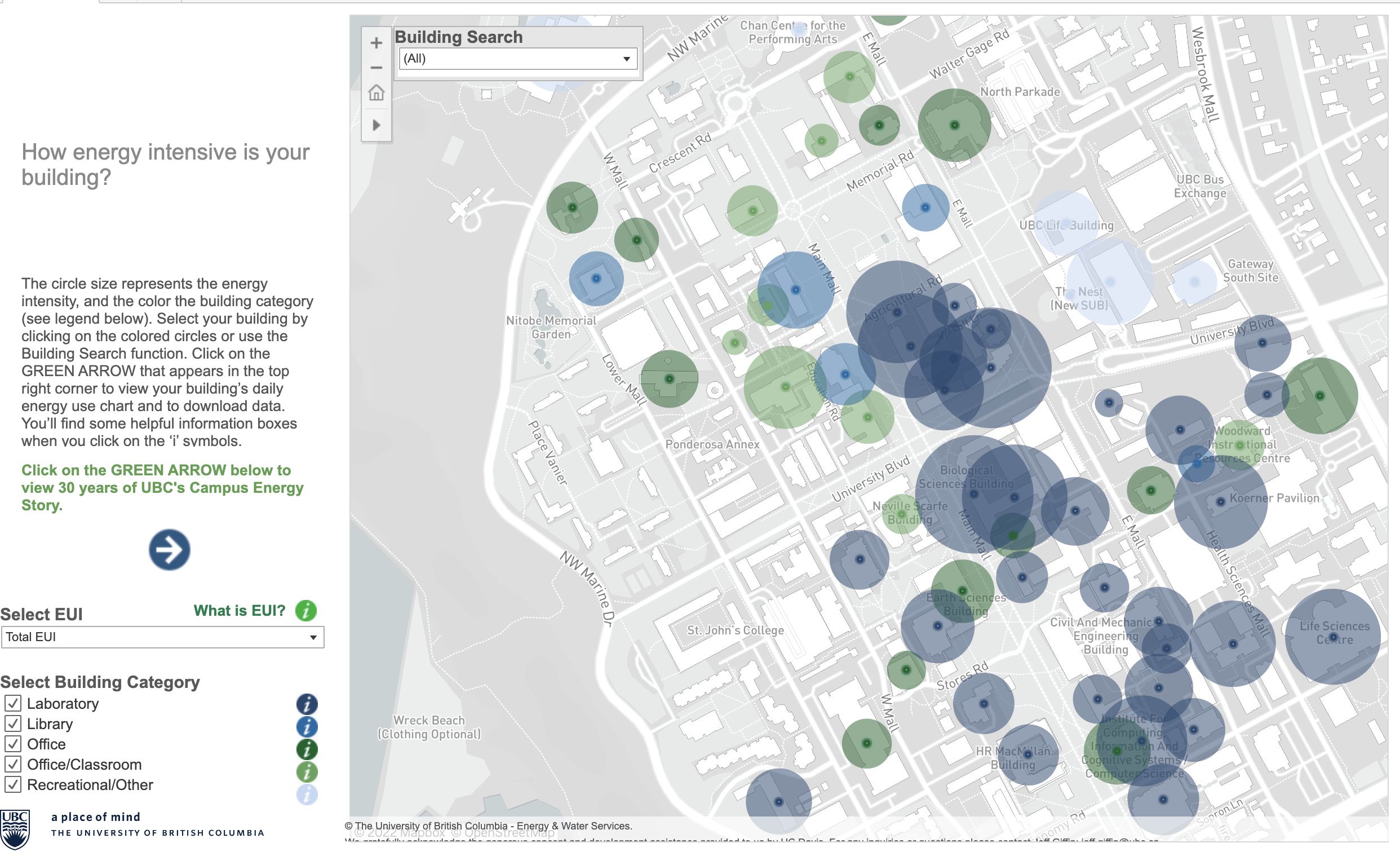Uncheck the Recreational/Other category checkbox

pyautogui.click(x=13, y=784)
